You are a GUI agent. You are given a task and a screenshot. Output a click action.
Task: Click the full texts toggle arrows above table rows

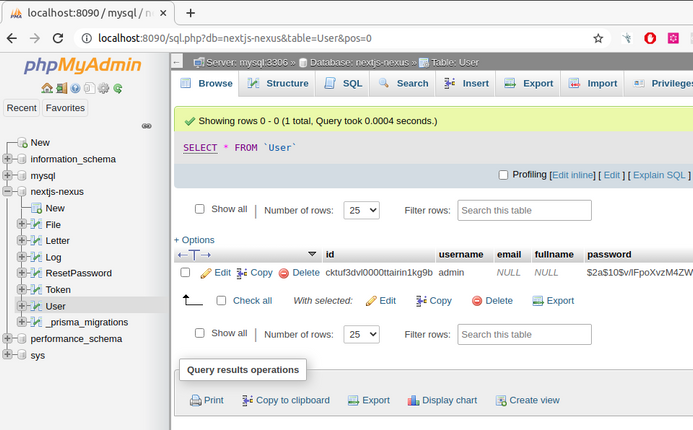pos(194,255)
